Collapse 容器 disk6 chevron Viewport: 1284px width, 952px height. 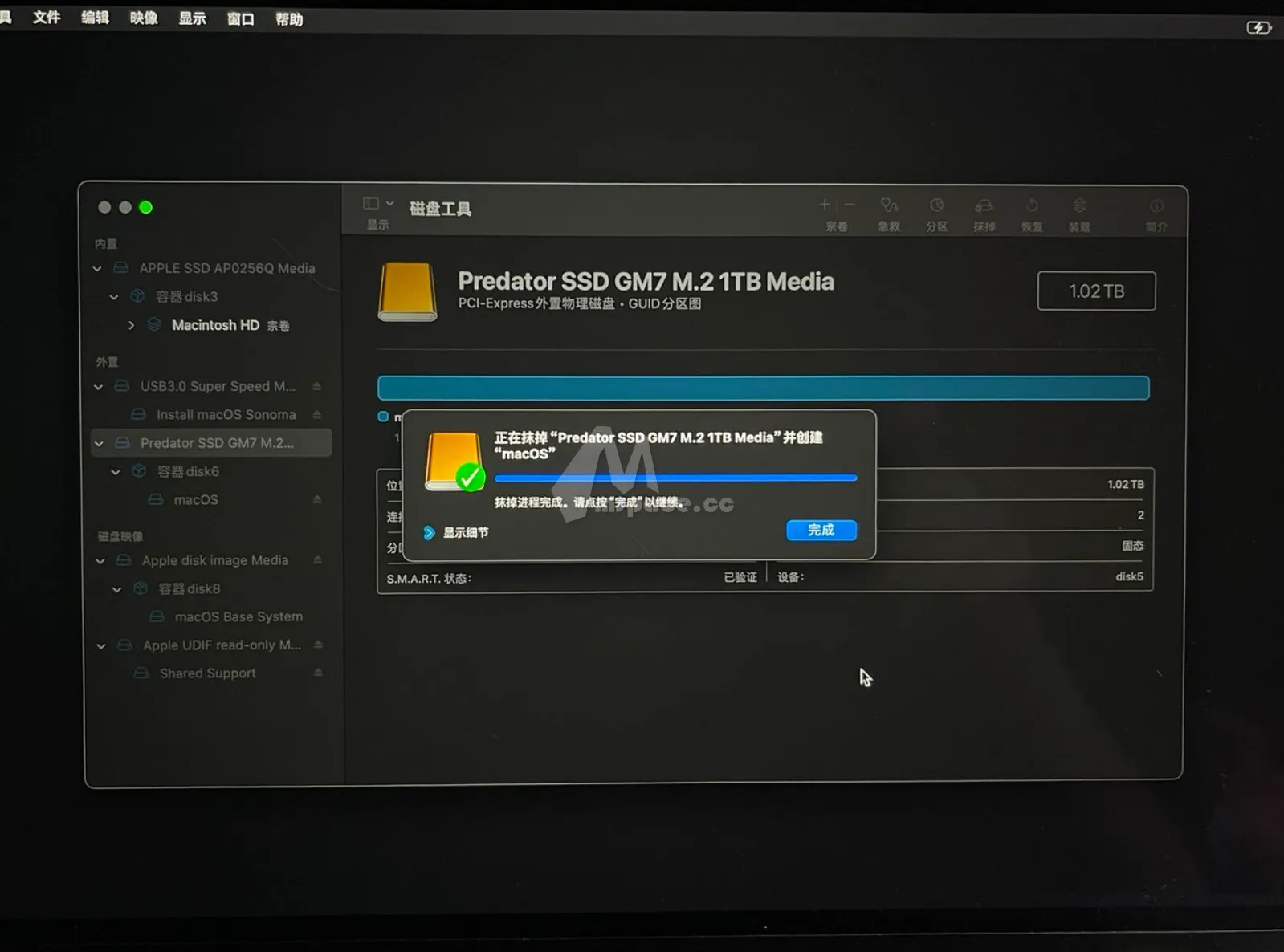coord(116,471)
